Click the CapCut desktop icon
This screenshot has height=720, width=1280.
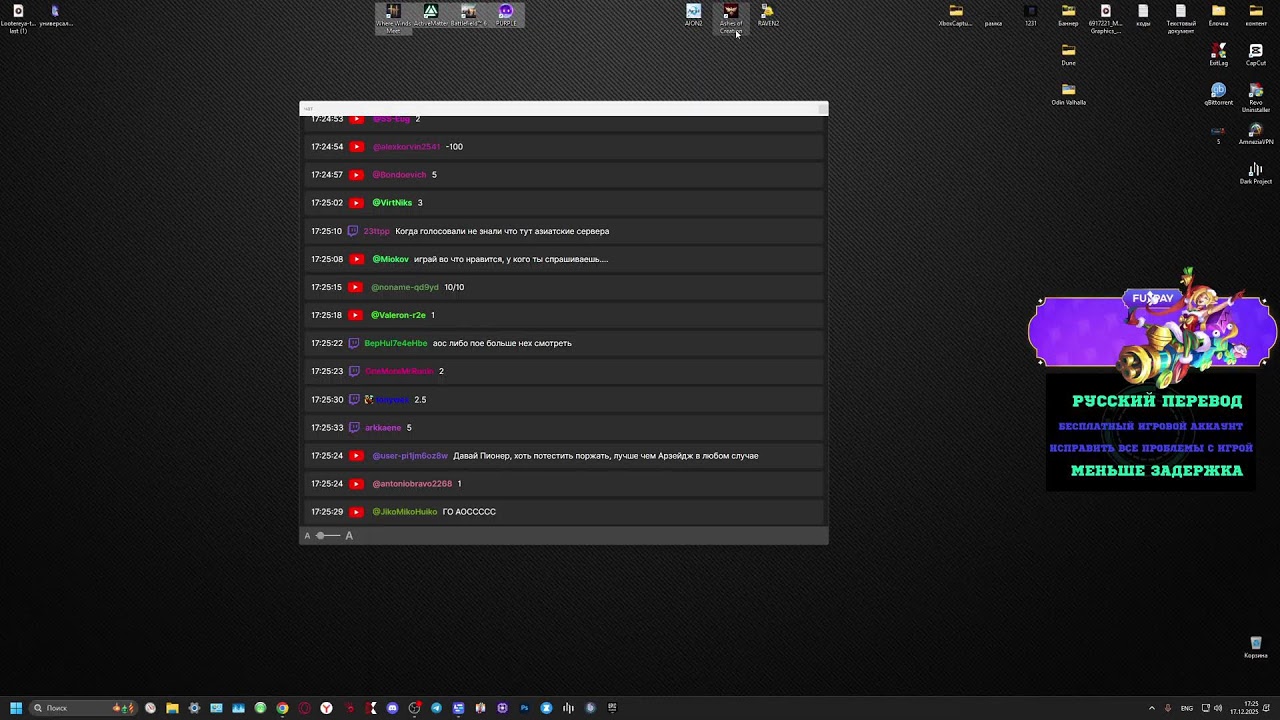point(1256,55)
